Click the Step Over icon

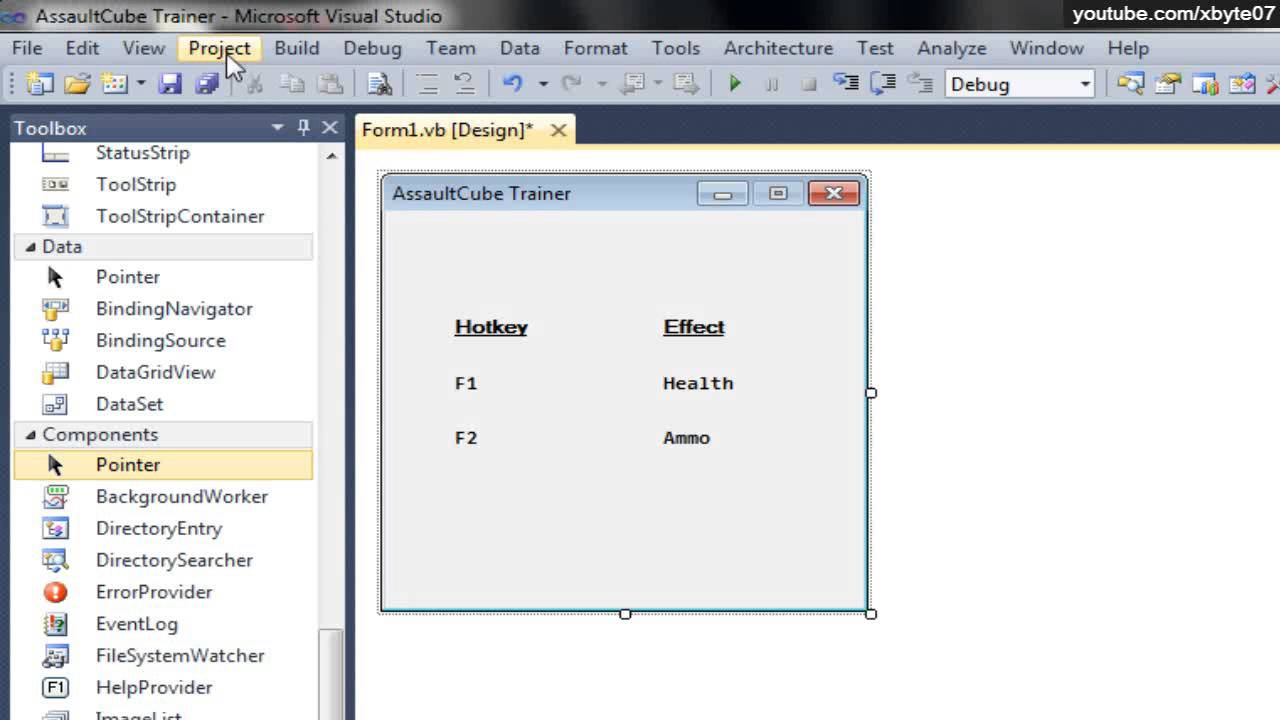pyautogui.click(x=883, y=84)
